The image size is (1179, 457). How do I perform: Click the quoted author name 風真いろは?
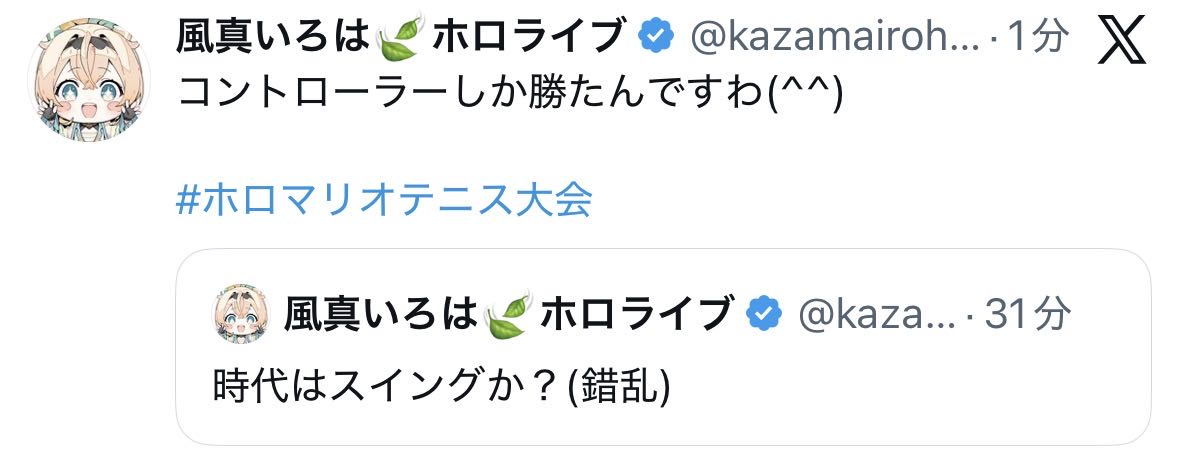tap(380, 315)
